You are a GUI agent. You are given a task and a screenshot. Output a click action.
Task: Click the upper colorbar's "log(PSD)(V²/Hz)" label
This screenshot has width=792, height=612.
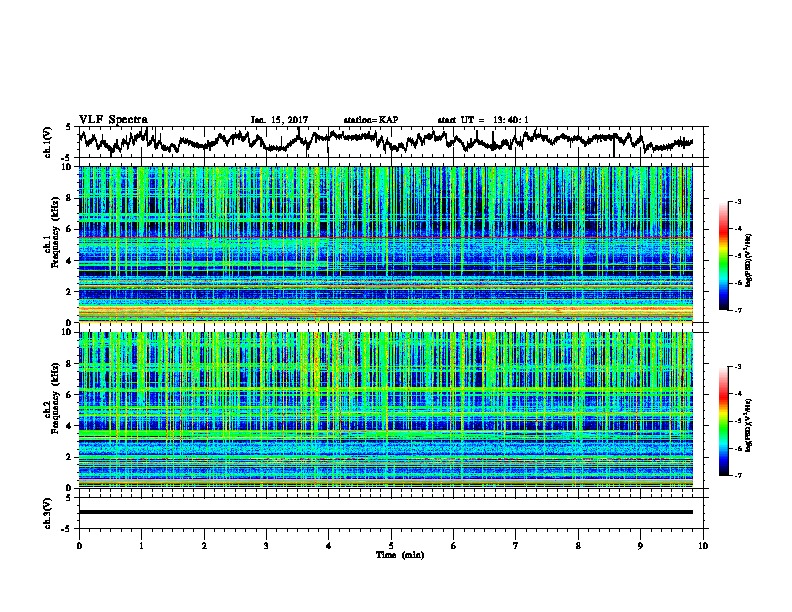click(x=749, y=260)
